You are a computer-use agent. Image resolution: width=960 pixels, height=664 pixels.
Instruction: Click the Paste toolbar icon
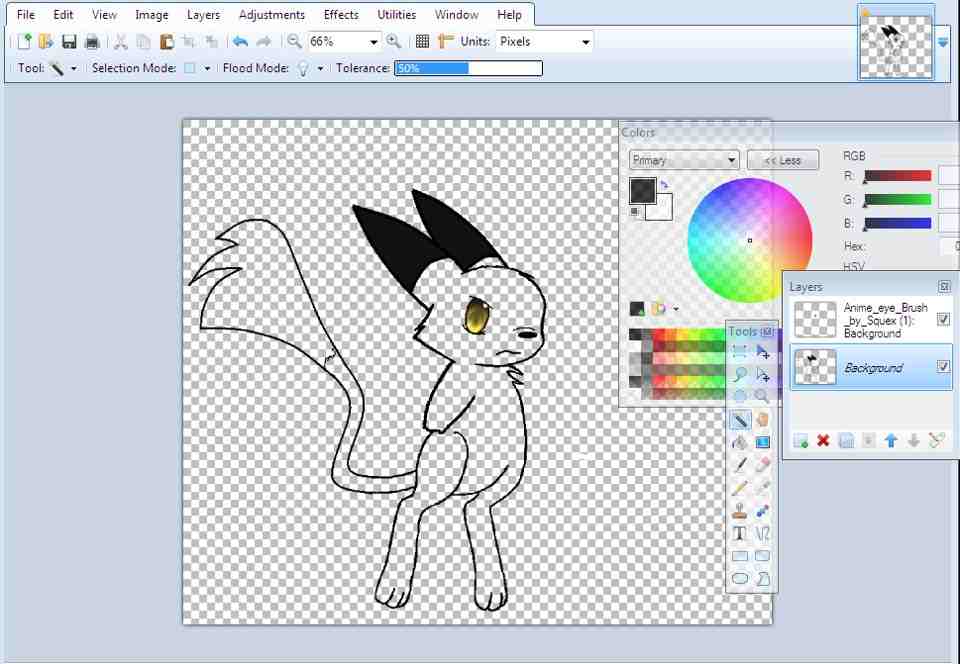(167, 42)
